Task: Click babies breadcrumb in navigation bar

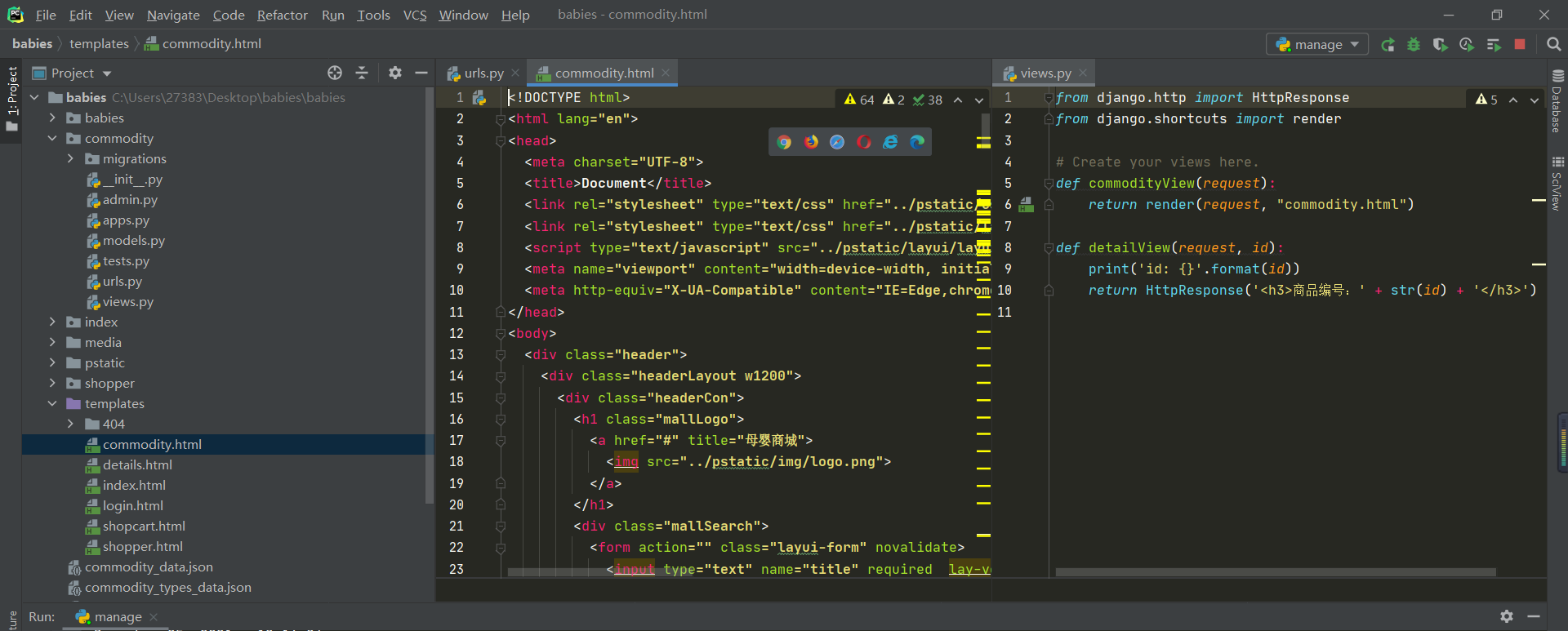Action: coord(32,43)
